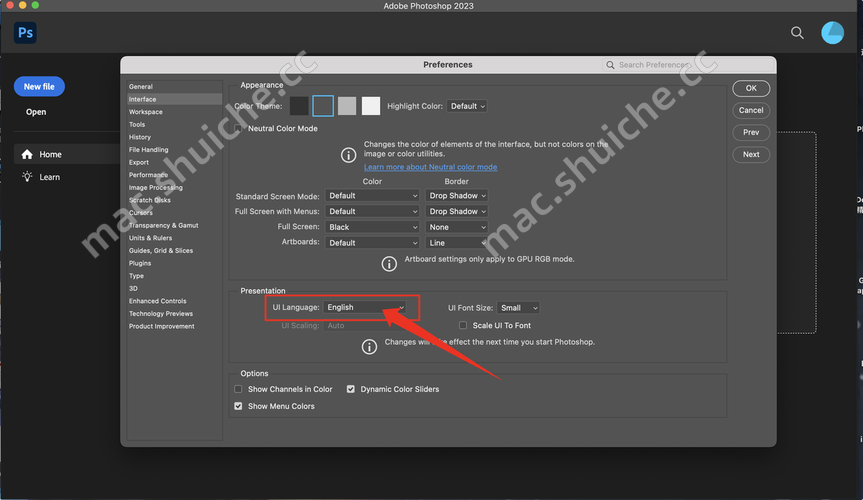Open the user profile avatar
863x500 pixels.
point(832,33)
